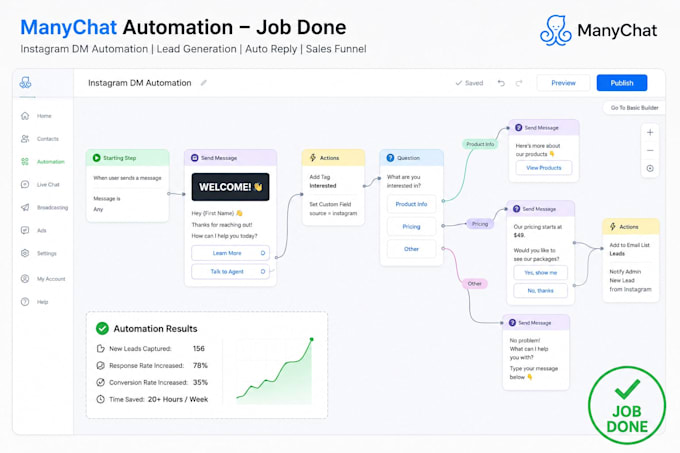The image size is (680, 453).
Task: Go To Basic Builder
Action: [x=634, y=108]
